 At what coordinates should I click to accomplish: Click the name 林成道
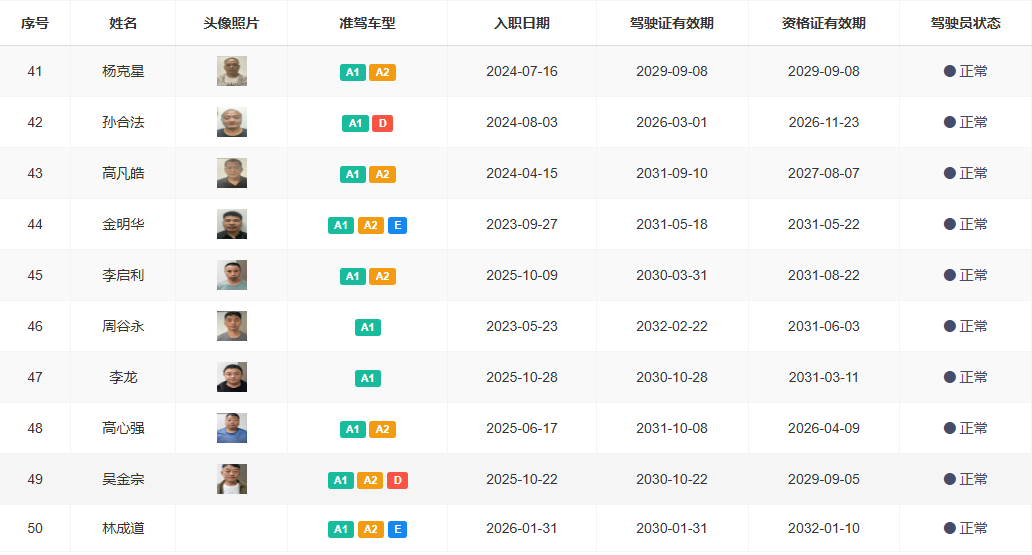(x=123, y=528)
